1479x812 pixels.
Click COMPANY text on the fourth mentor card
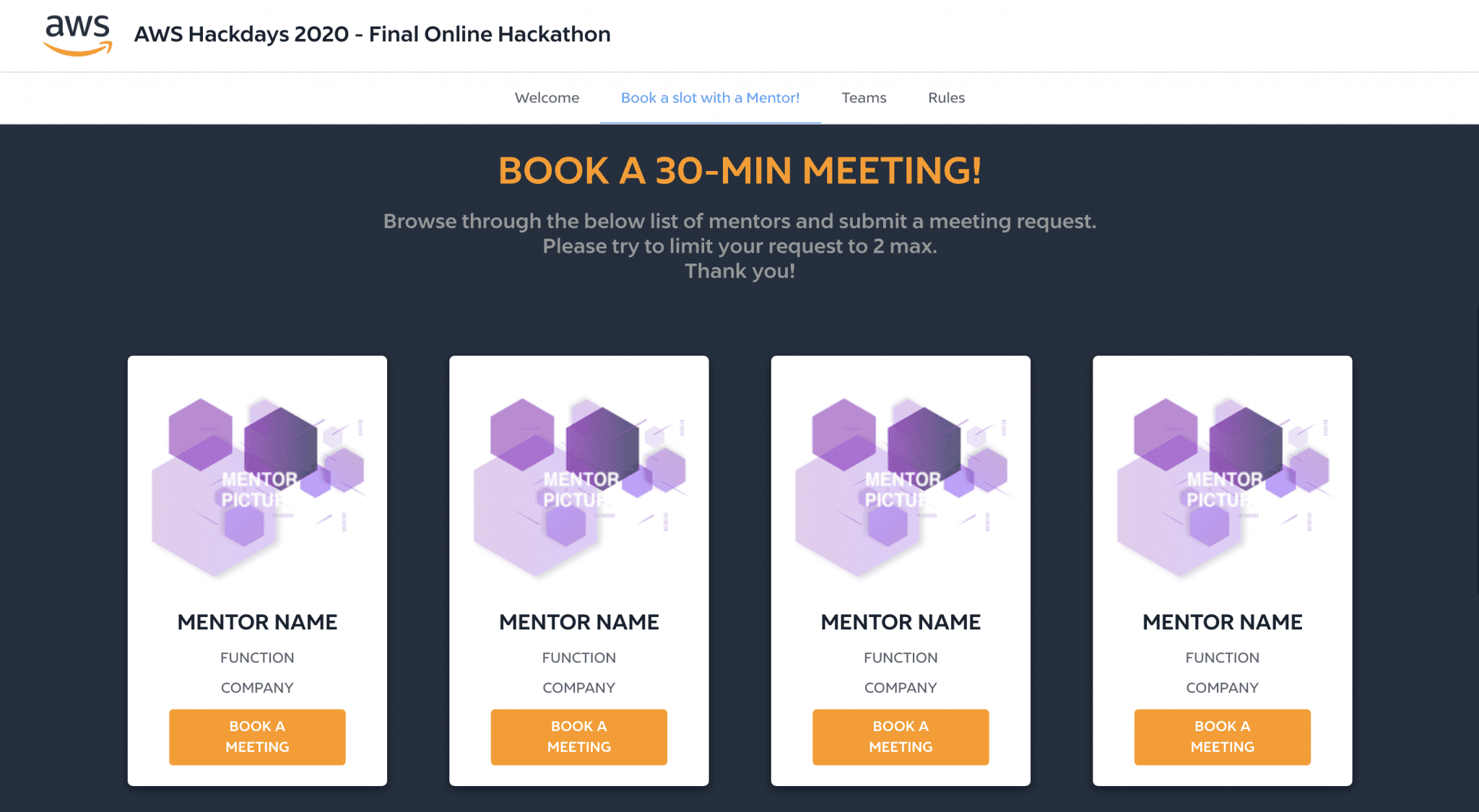tap(1222, 687)
